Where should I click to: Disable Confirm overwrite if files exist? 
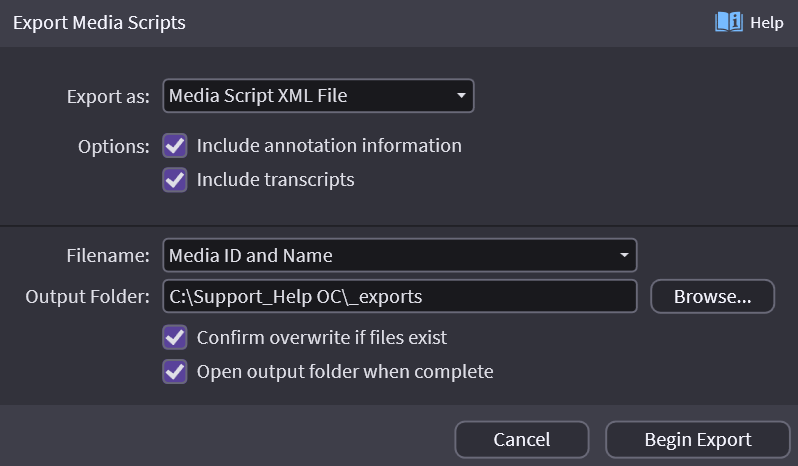click(175, 337)
